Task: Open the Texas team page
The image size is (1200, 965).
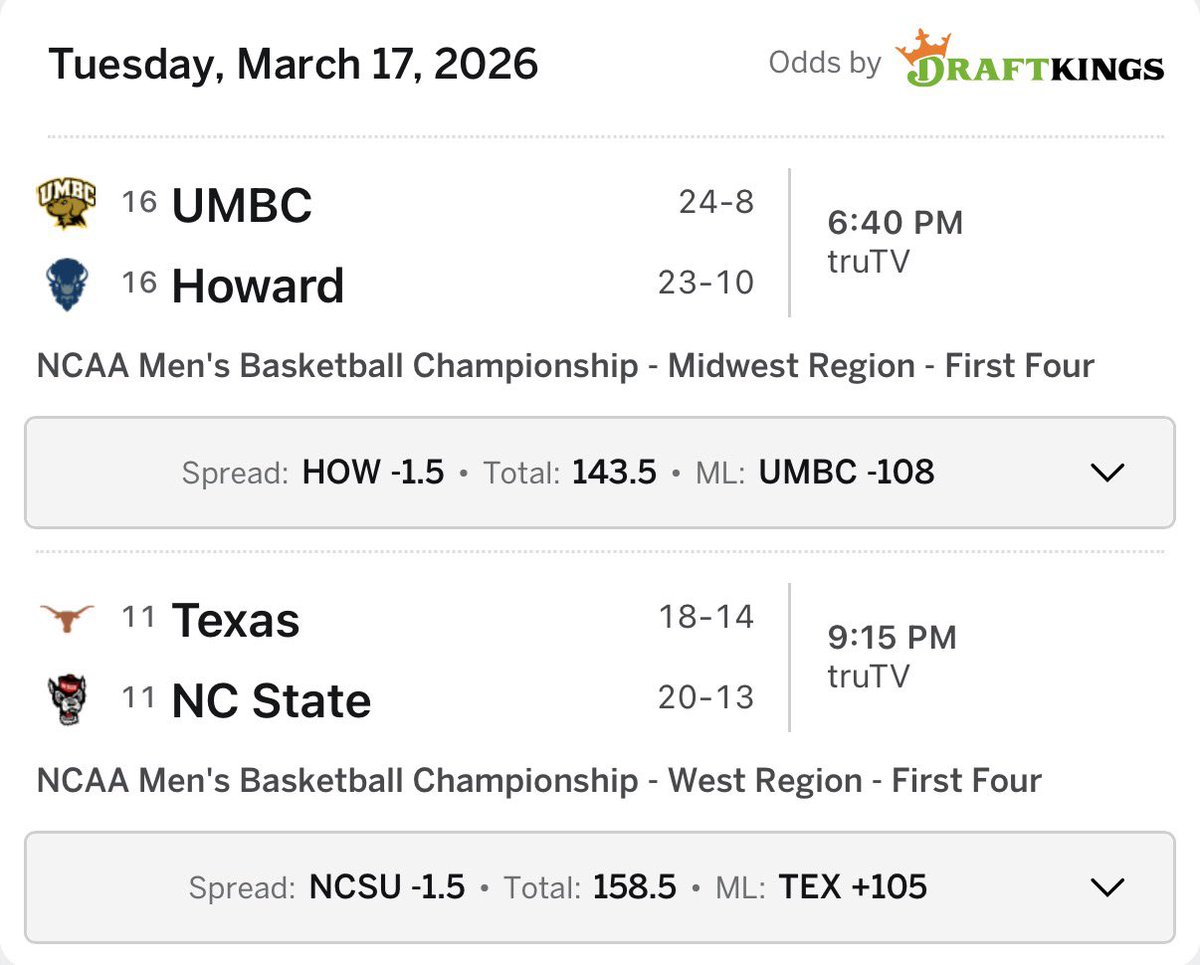Action: click(235, 620)
